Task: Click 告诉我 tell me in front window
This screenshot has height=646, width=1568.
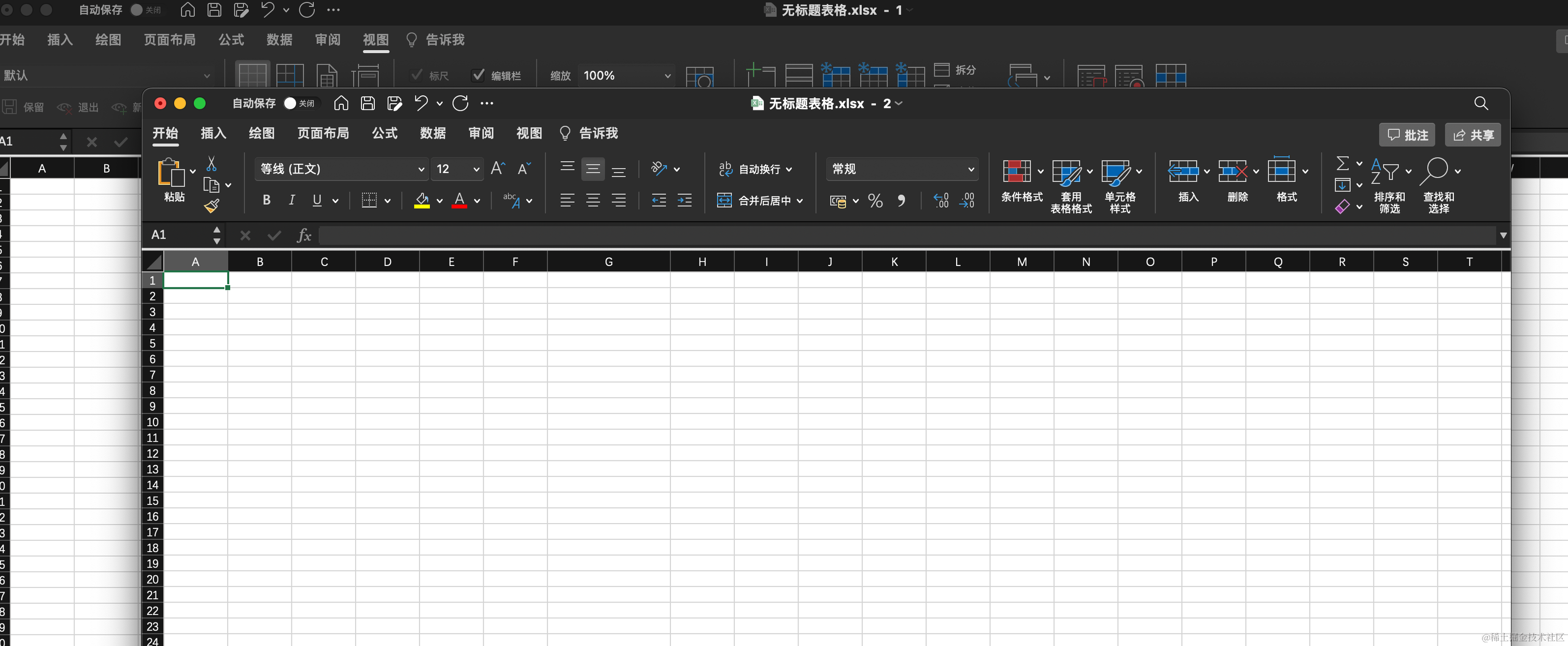Action: pos(588,133)
